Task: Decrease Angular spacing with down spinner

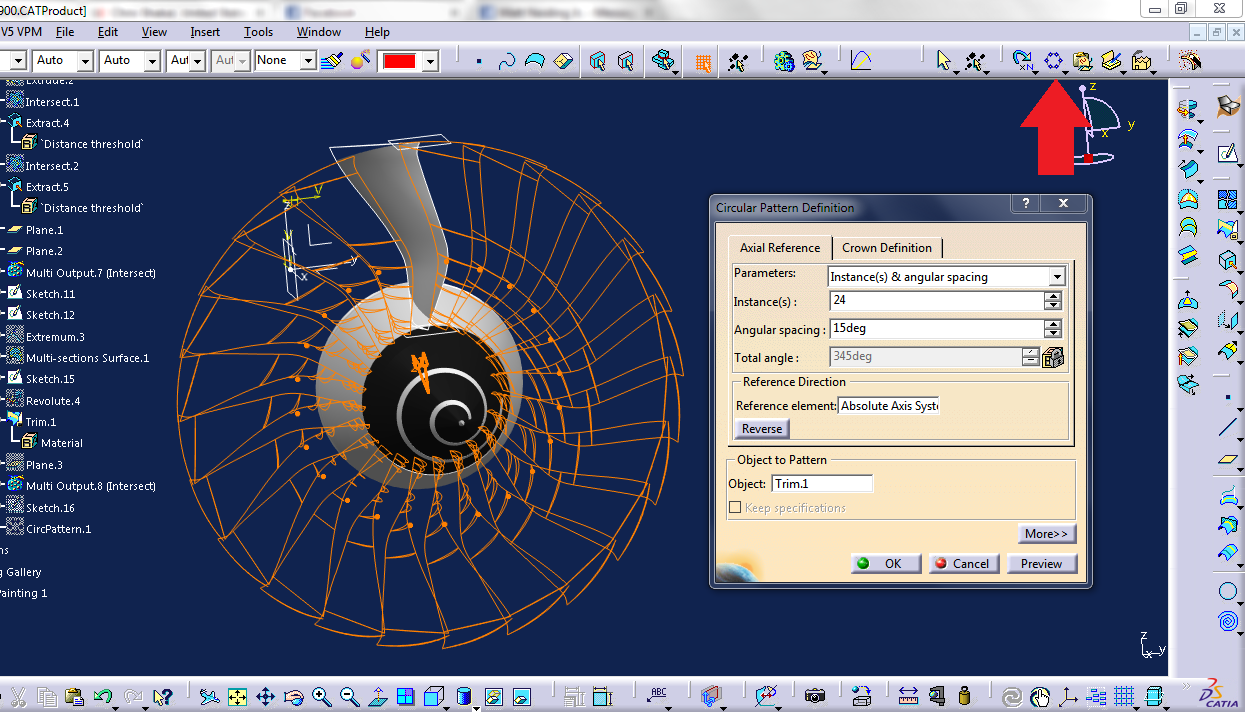Action: (1052, 333)
